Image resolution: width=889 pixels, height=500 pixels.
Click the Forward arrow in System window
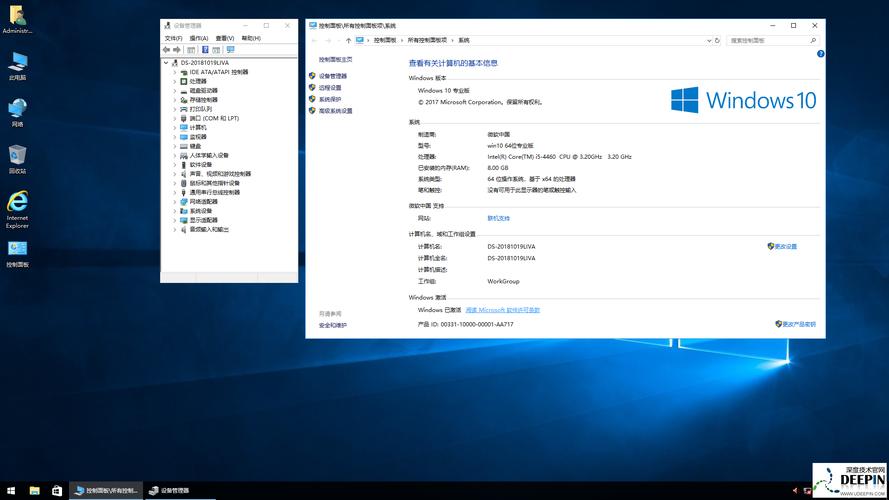(x=328, y=40)
